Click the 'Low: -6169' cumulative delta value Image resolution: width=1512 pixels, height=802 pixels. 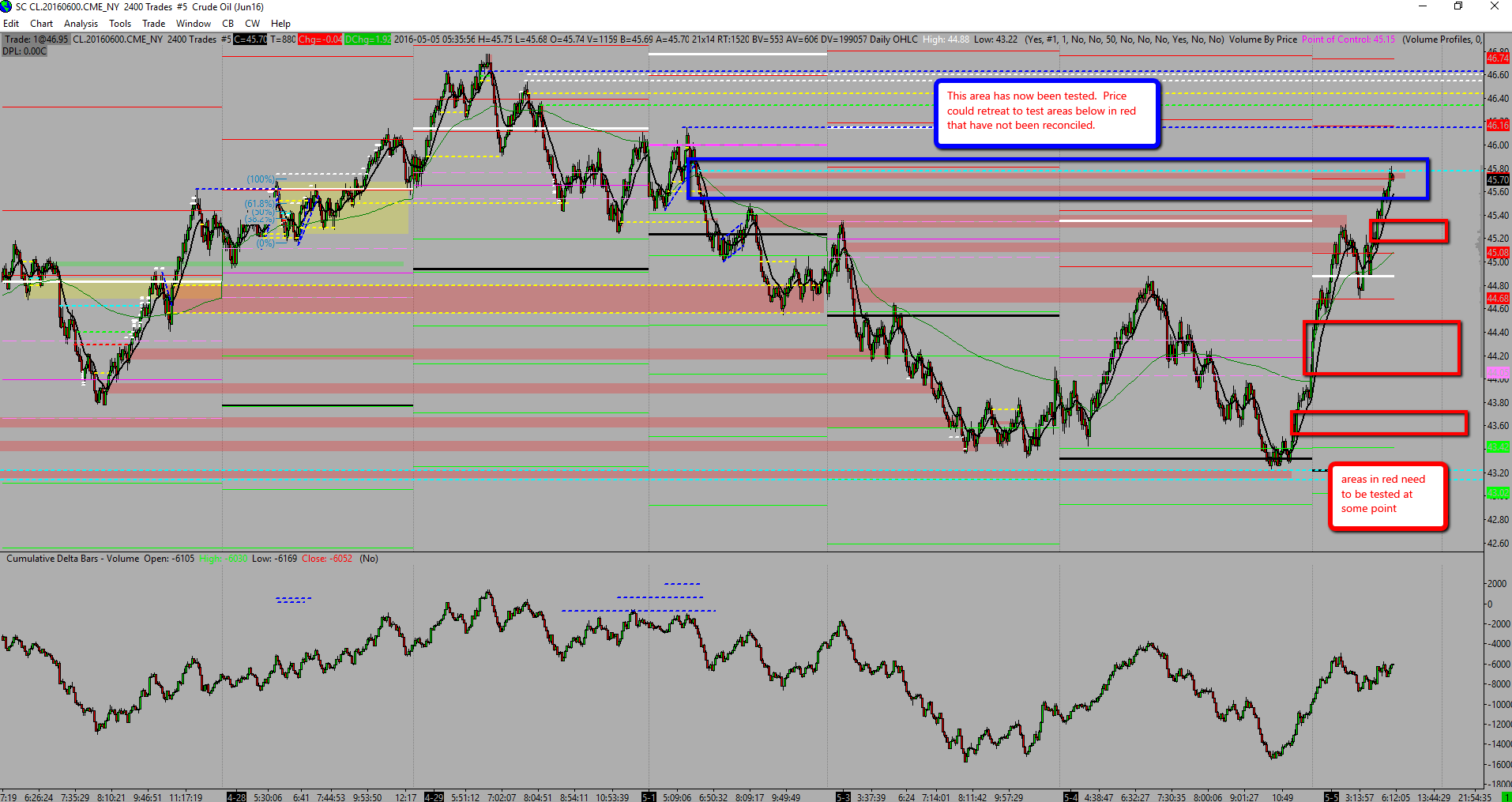[x=274, y=559]
